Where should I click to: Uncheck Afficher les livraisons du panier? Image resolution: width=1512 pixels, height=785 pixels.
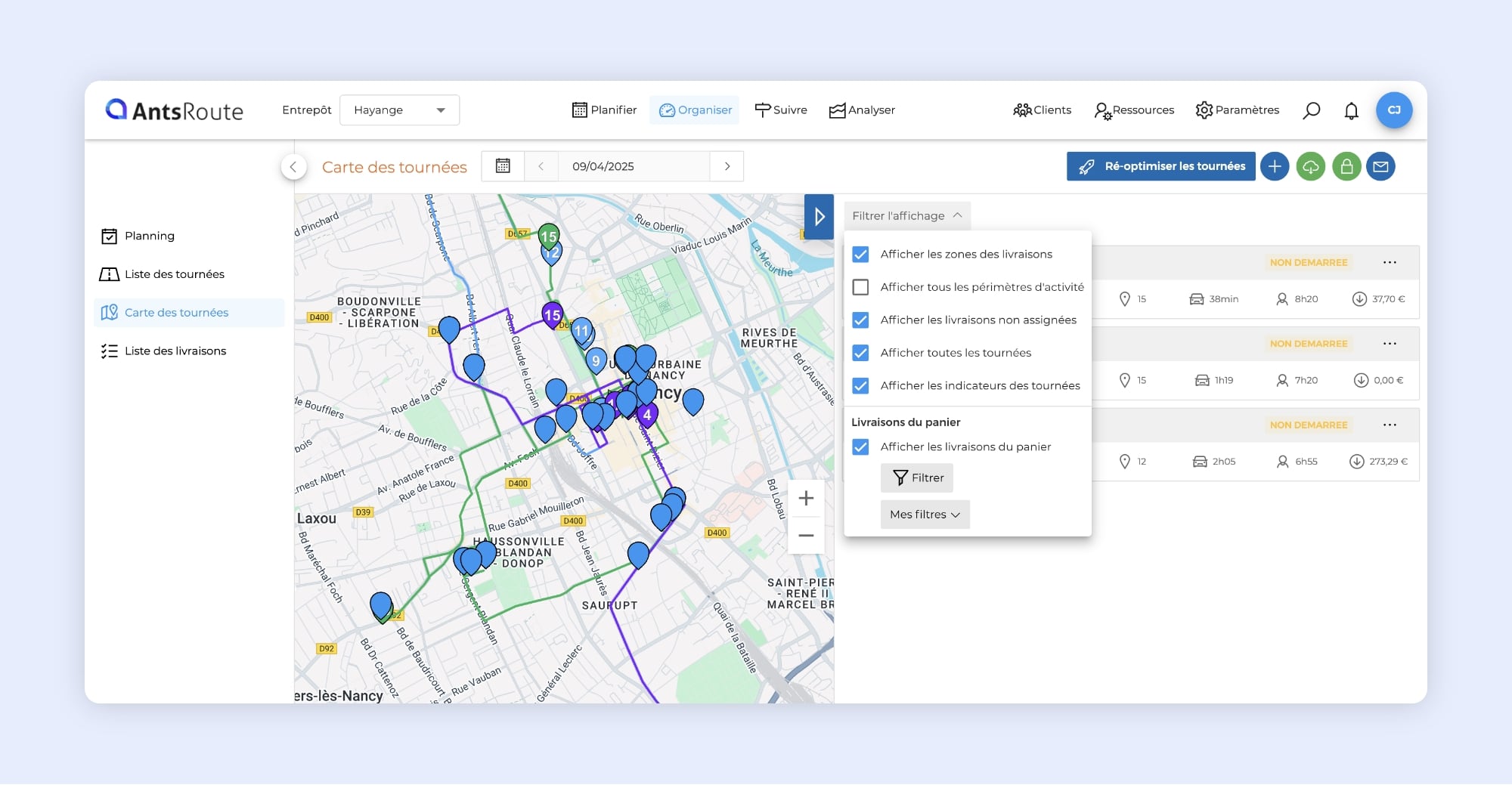coord(860,447)
